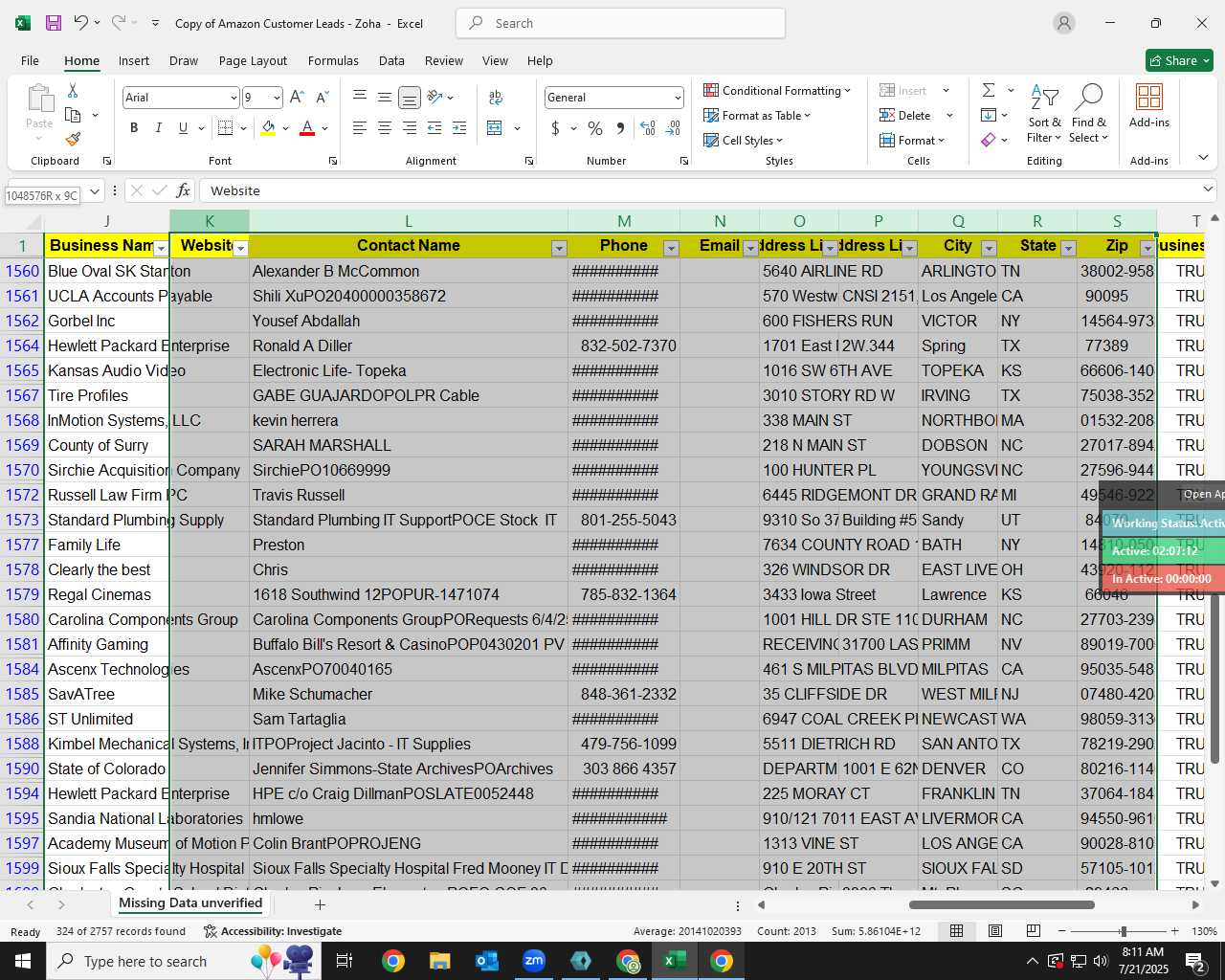The height and width of the screenshot is (980, 1225).
Task: Click the Orientation angle text icon
Action: pos(434,98)
